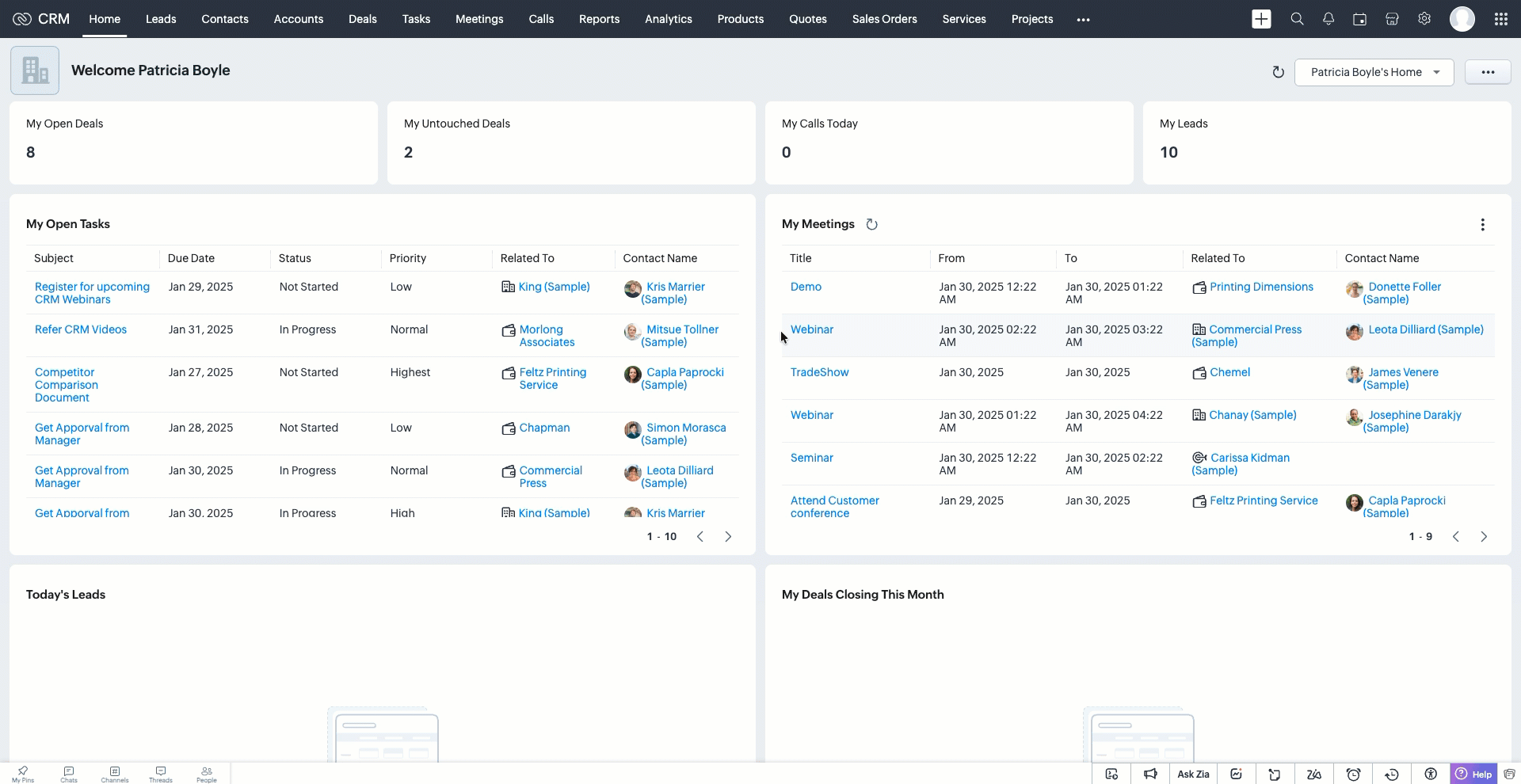Click the plus create-new icon in top bar
The height and width of the screenshot is (784, 1521).
click(x=1261, y=19)
